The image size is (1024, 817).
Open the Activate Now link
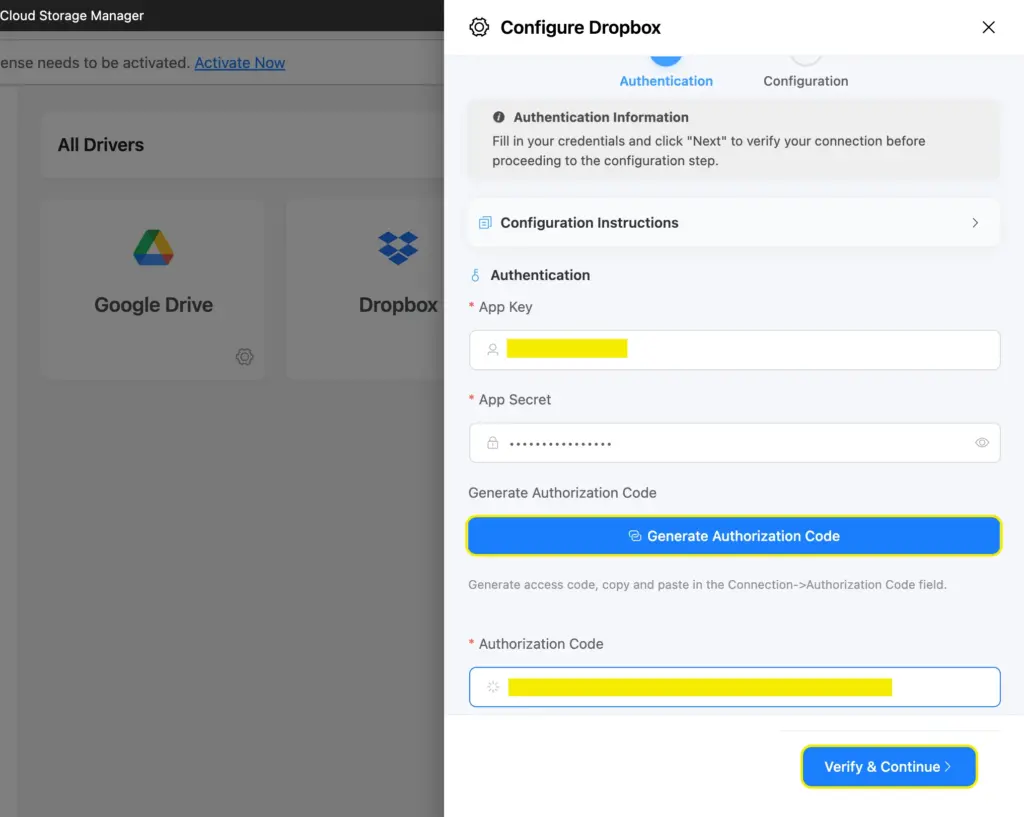[x=239, y=62]
